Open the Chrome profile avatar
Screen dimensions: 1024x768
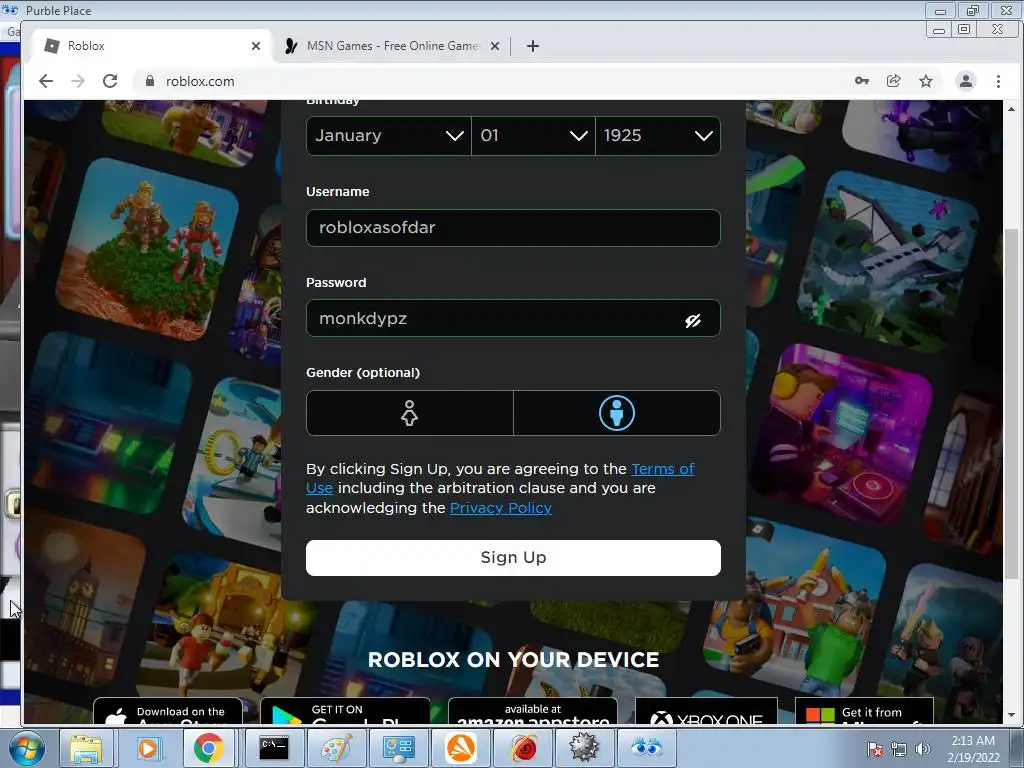(965, 81)
